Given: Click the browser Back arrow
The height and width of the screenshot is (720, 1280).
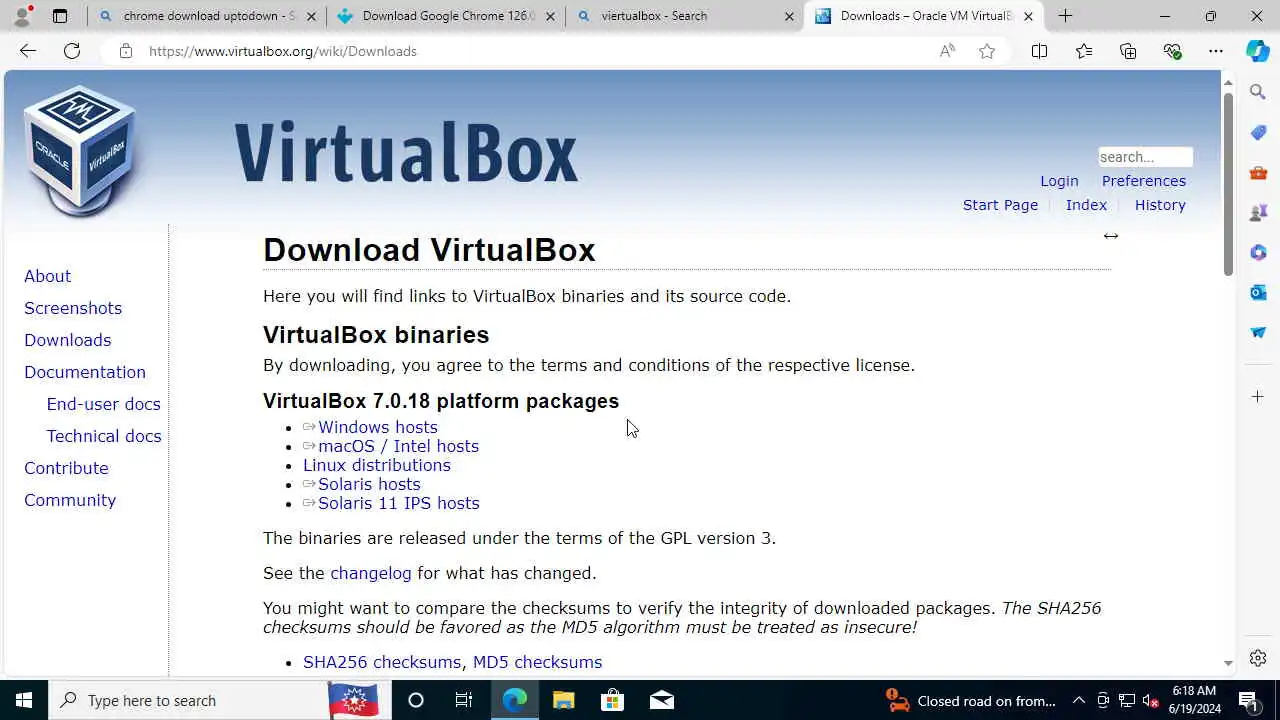Looking at the screenshot, I should (27, 51).
